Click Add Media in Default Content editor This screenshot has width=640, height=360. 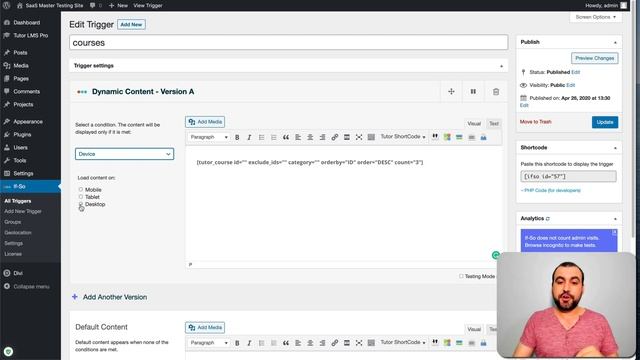point(205,328)
